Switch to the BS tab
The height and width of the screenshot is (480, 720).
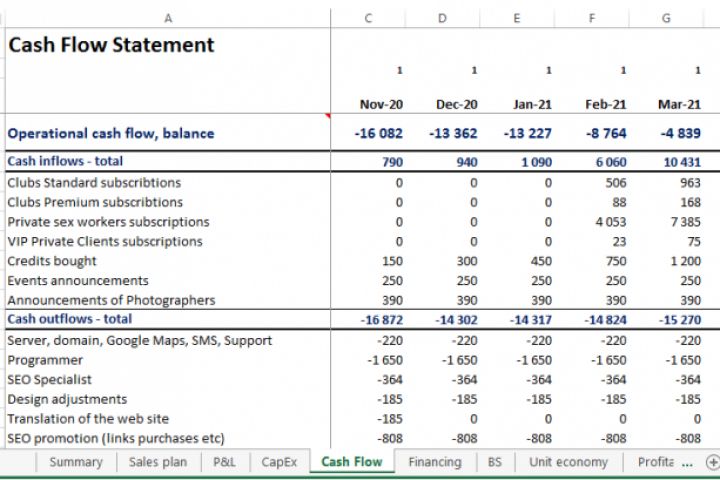495,462
